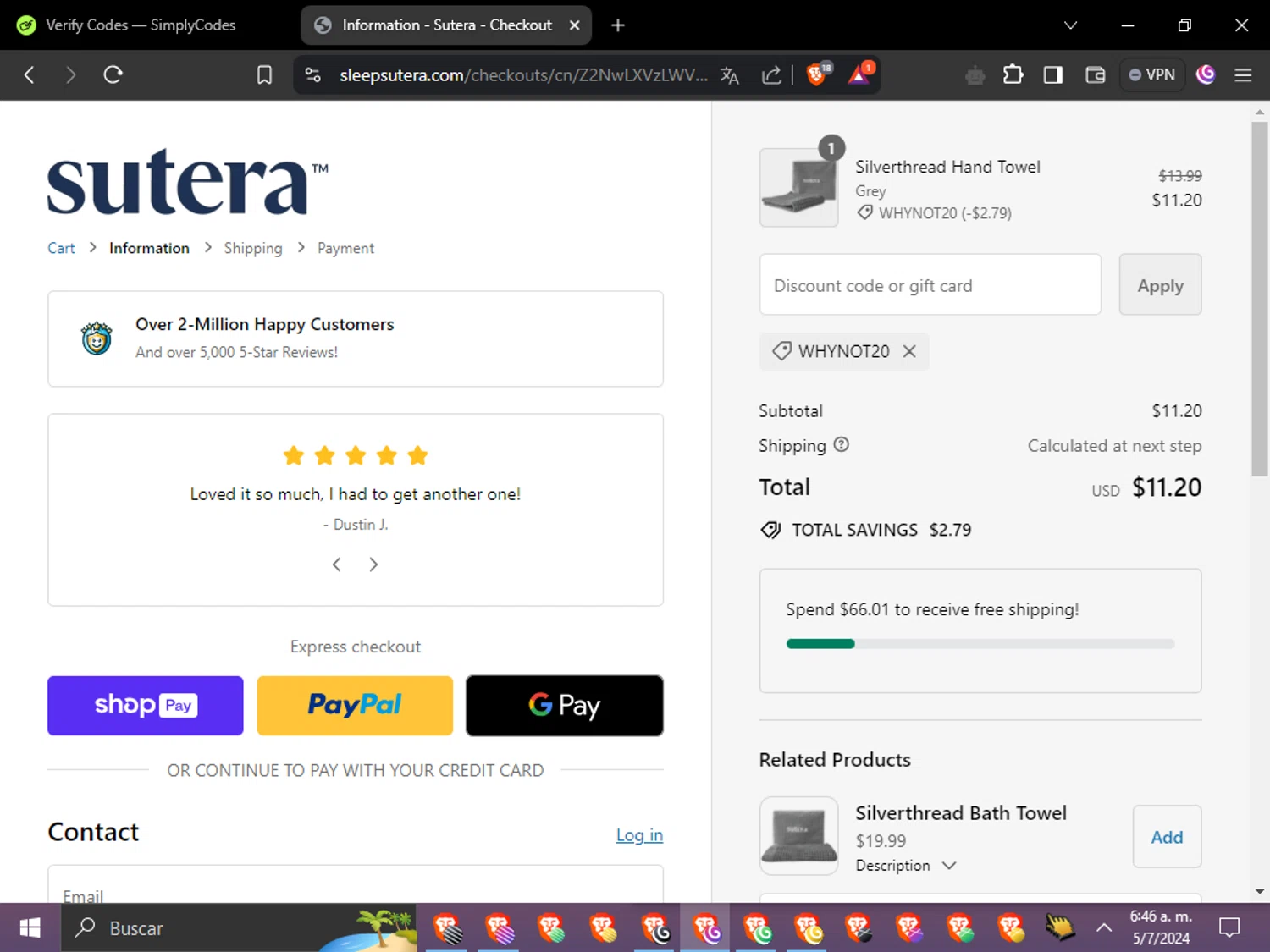Click the free shipping progress bar
The image size is (1270, 952).
pyautogui.click(x=980, y=644)
